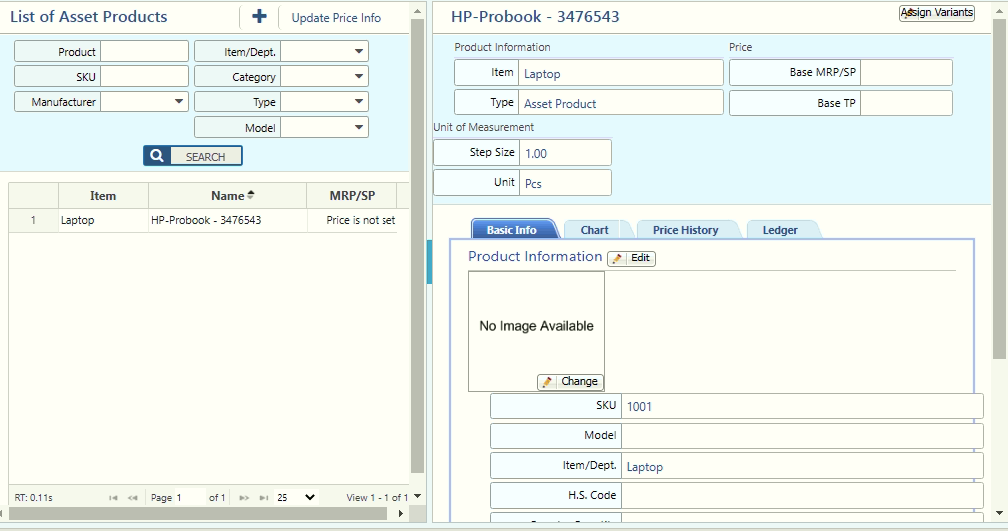Click the magnifier icon on Search button

(x=157, y=156)
